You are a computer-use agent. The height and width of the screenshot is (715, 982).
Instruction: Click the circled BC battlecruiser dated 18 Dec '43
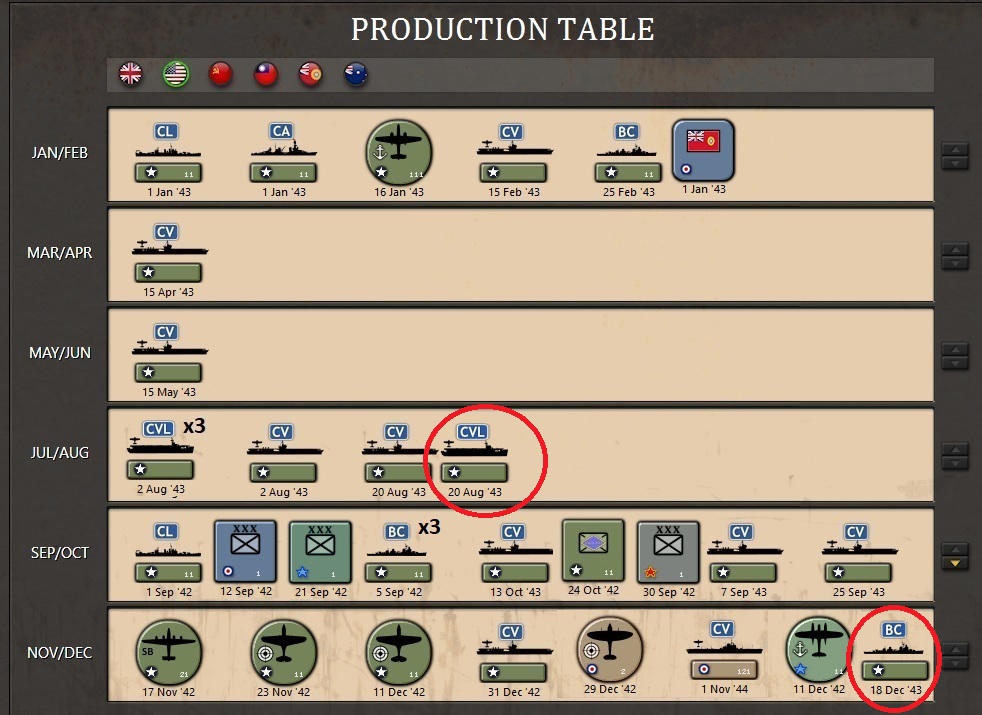[x=895, y=655]
